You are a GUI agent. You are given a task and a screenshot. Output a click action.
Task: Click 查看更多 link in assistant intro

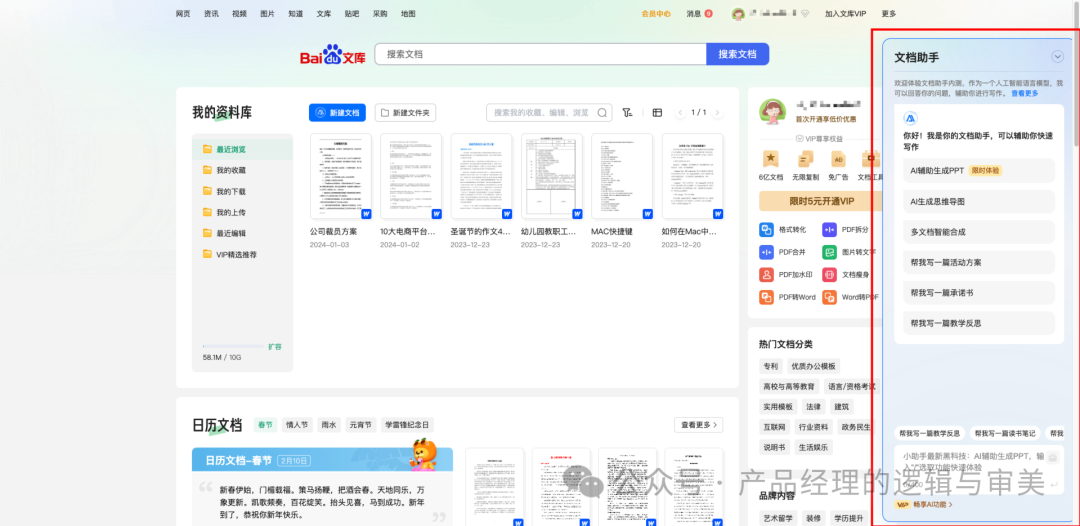coord(1024,93)
